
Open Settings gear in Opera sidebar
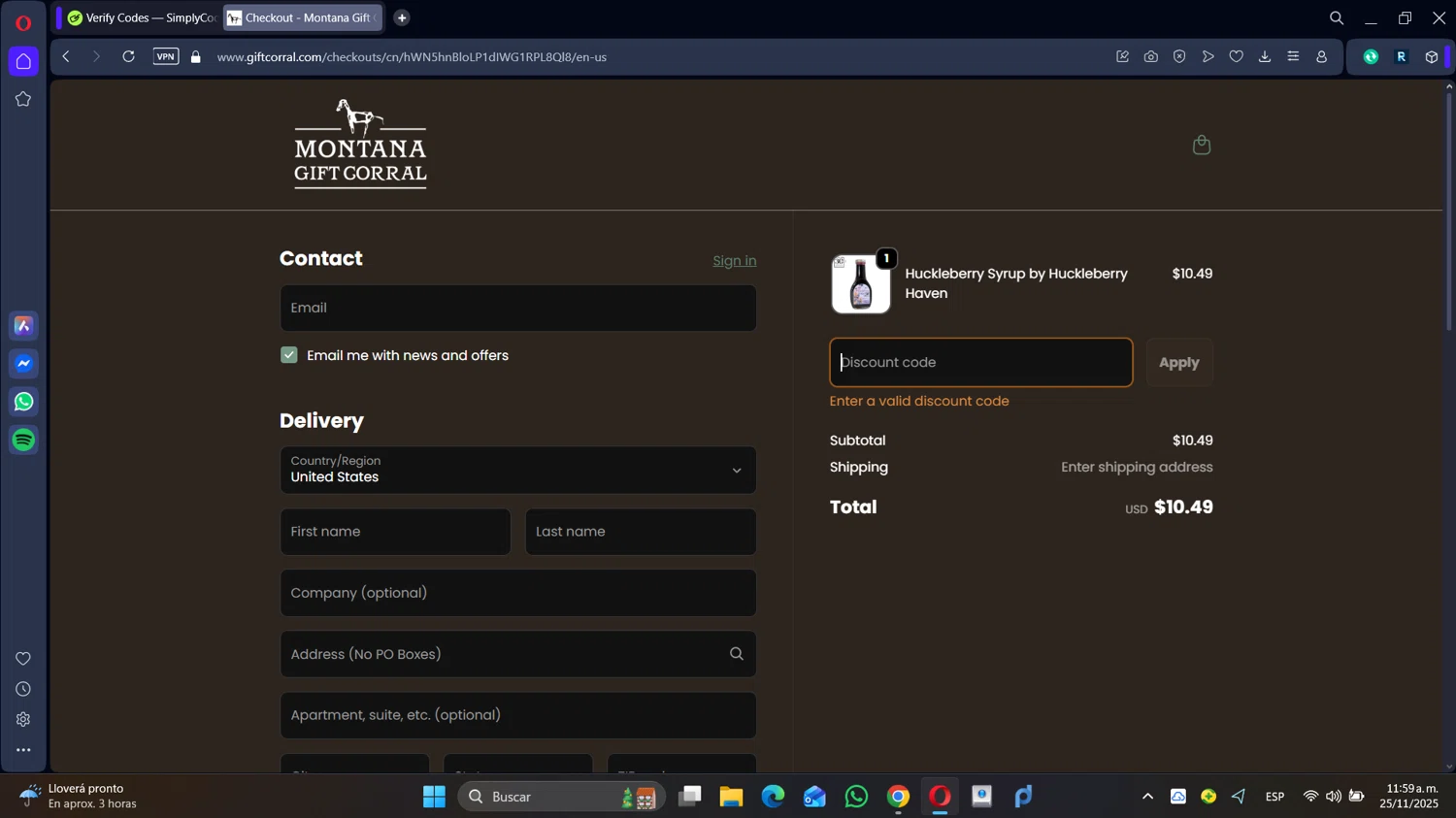[x=23, y=720]
